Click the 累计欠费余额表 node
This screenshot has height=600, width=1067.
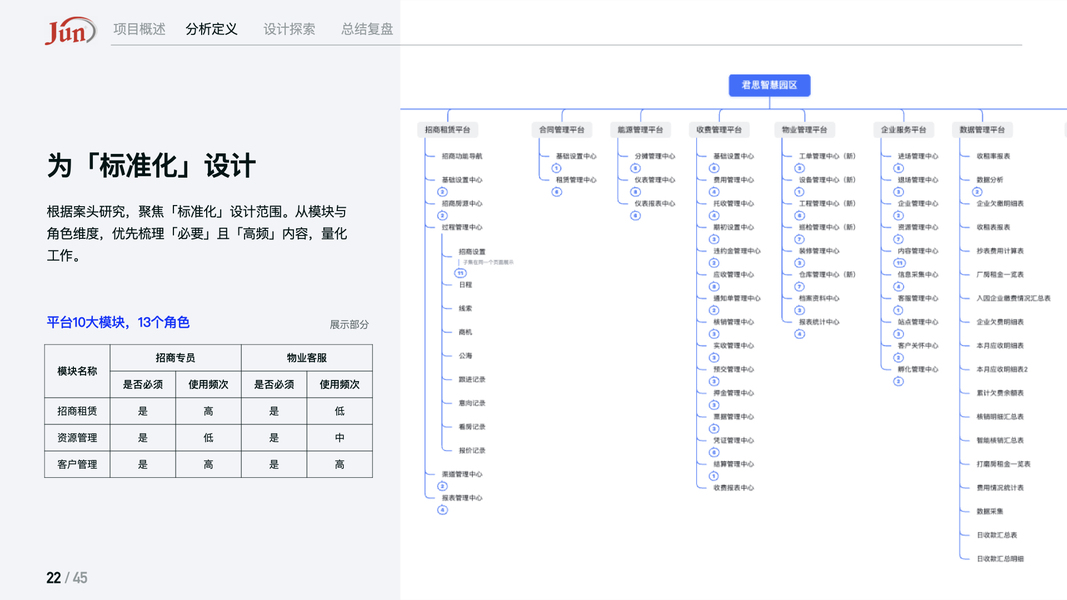[x=1000, y=393]
